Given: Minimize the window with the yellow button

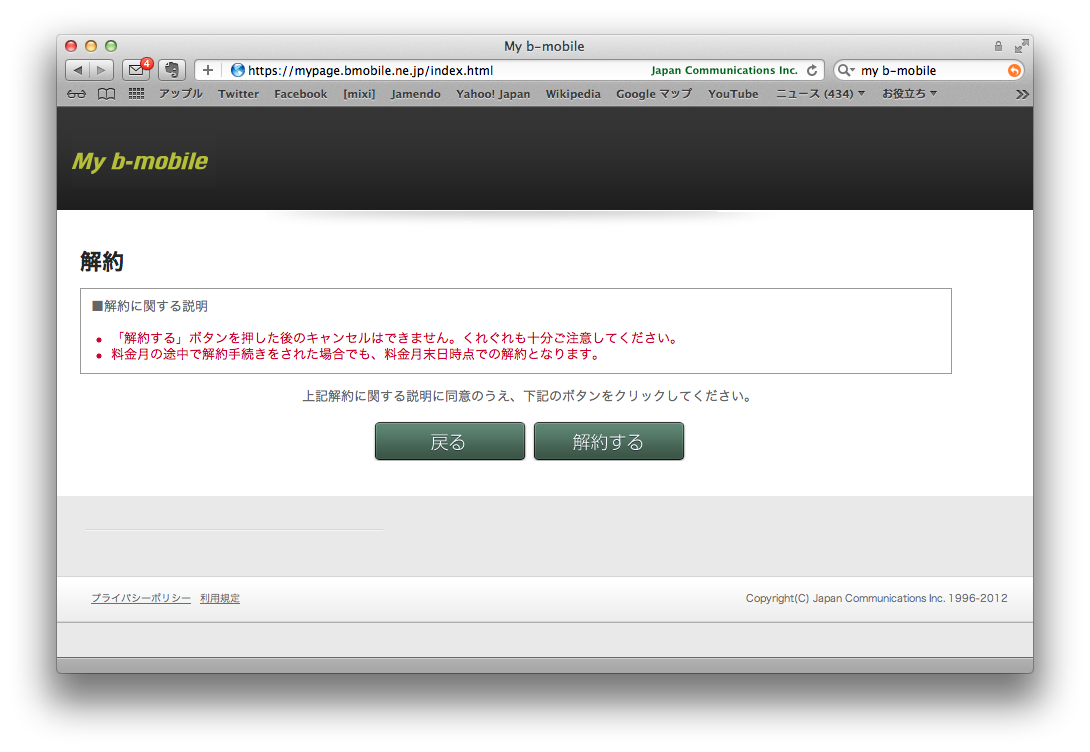Looking at the screenshot, I should pyautogui.click(x=90, y=46).
